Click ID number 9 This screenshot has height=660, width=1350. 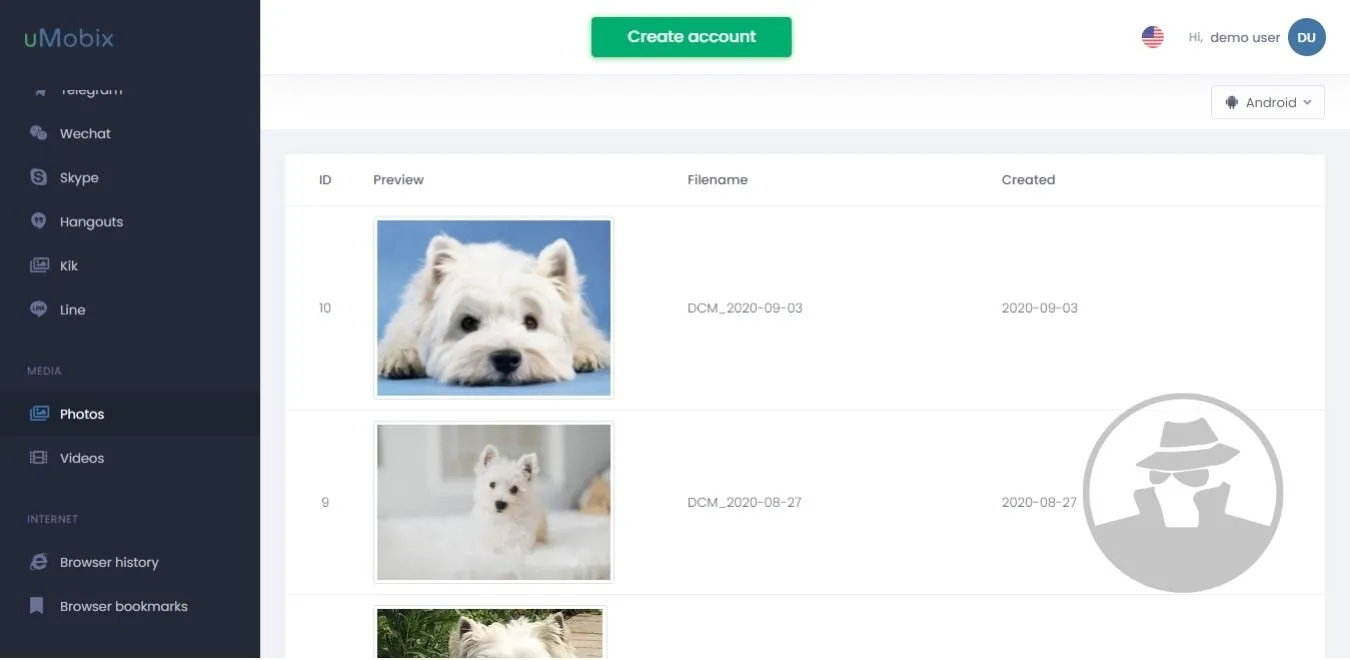[x=325, y=502]
